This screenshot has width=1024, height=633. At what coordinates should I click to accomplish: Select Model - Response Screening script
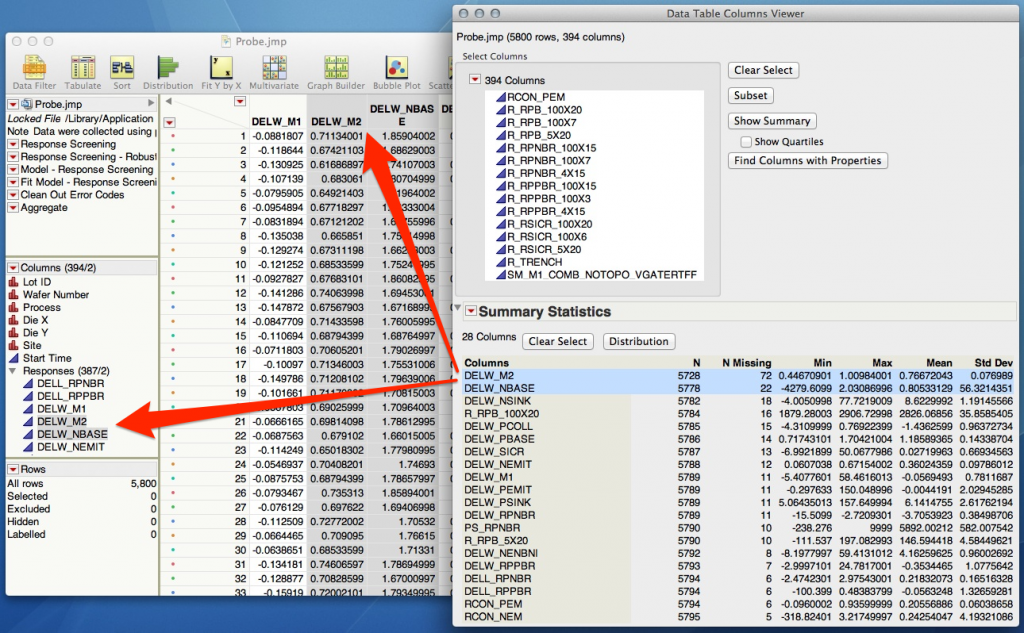coord(87,170)
